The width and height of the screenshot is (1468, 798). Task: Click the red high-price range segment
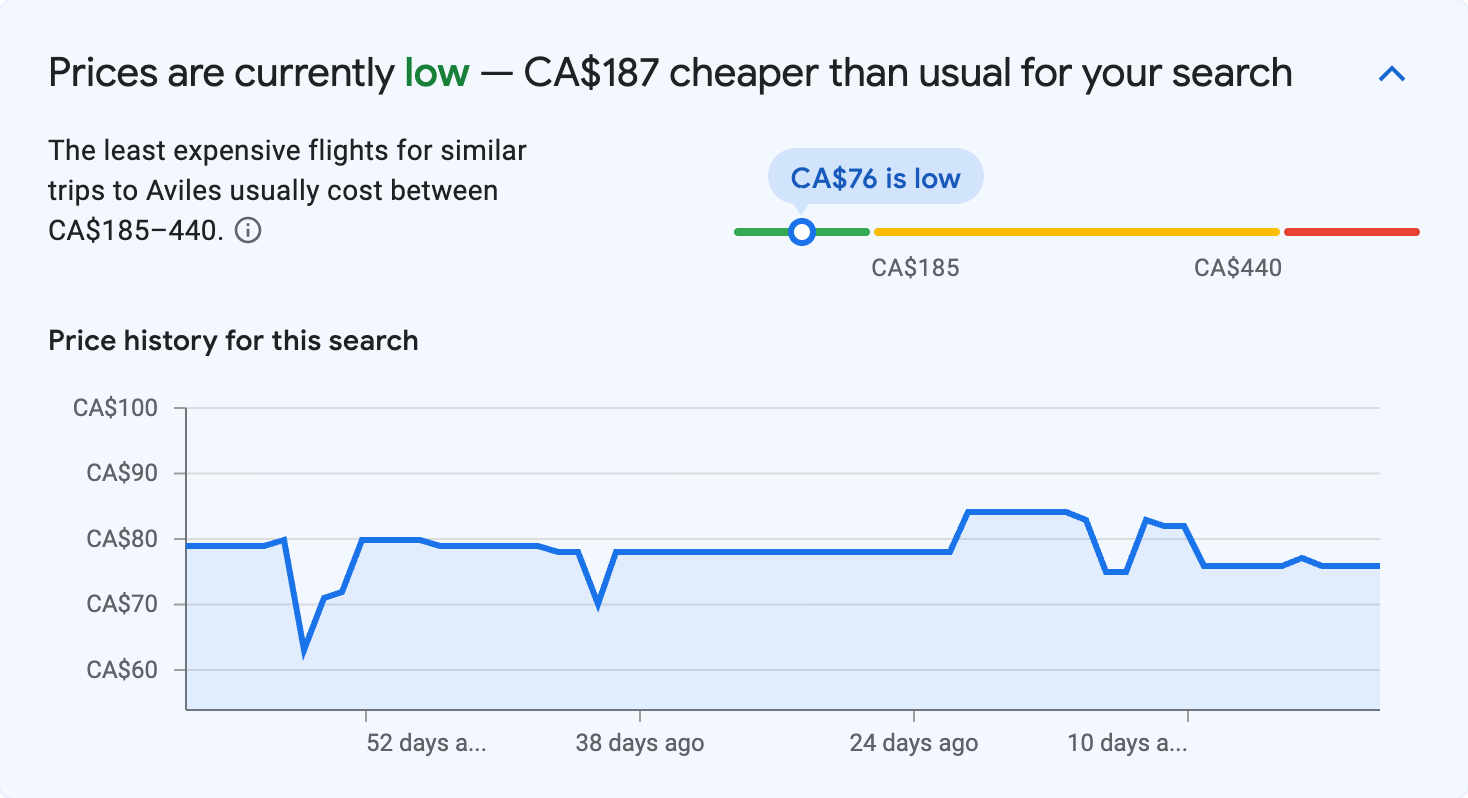click(1351, 232)
